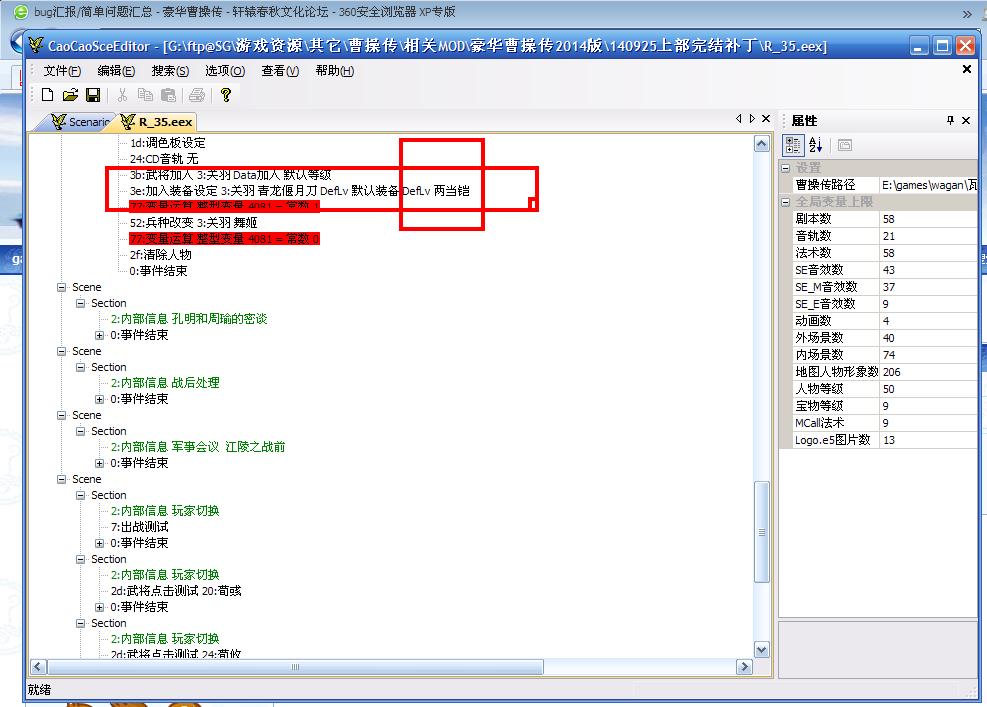This screenshot has width=987, height=707.
Task: Select red 77:变量运算 整型变量 4081 = 常数 0 row
Action: coord(224,239)
